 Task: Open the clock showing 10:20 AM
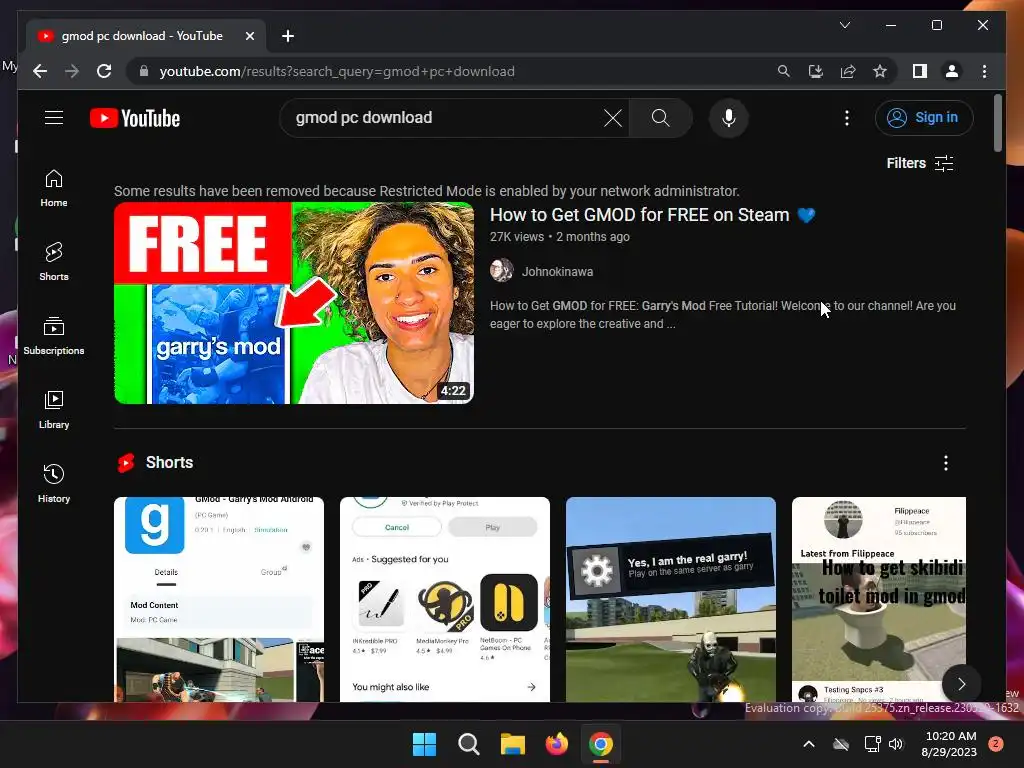(x=949, y=744)
